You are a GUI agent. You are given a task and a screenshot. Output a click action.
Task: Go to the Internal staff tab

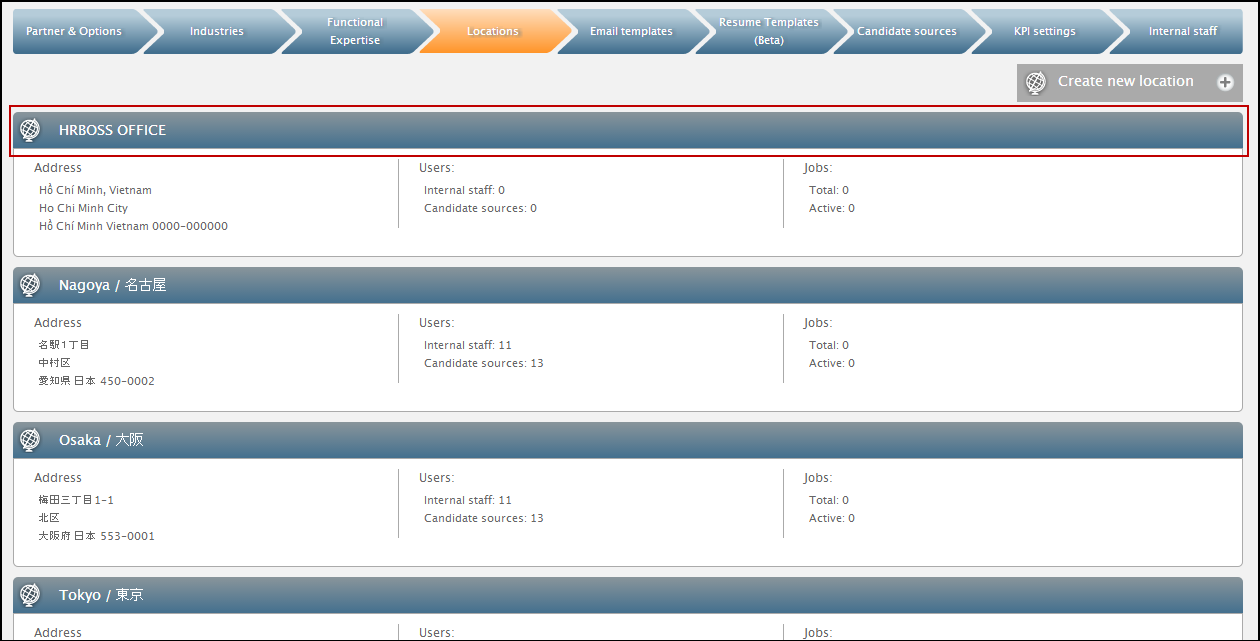tap(1183, 31)
